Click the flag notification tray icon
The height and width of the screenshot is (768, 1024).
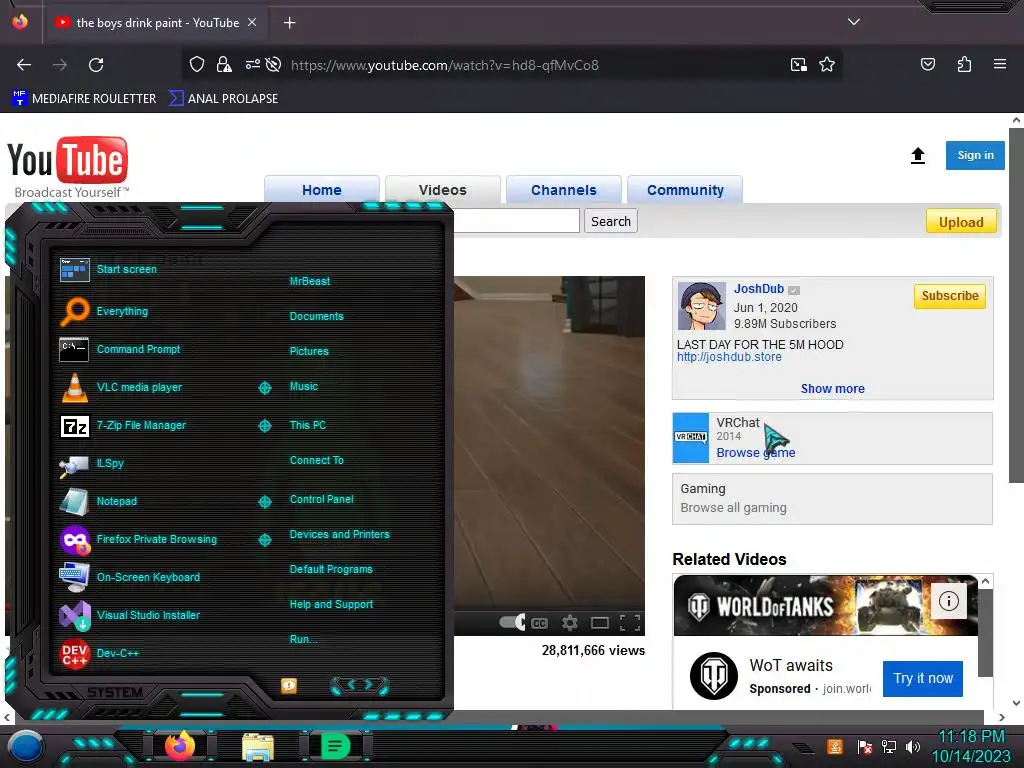[865, 746]
